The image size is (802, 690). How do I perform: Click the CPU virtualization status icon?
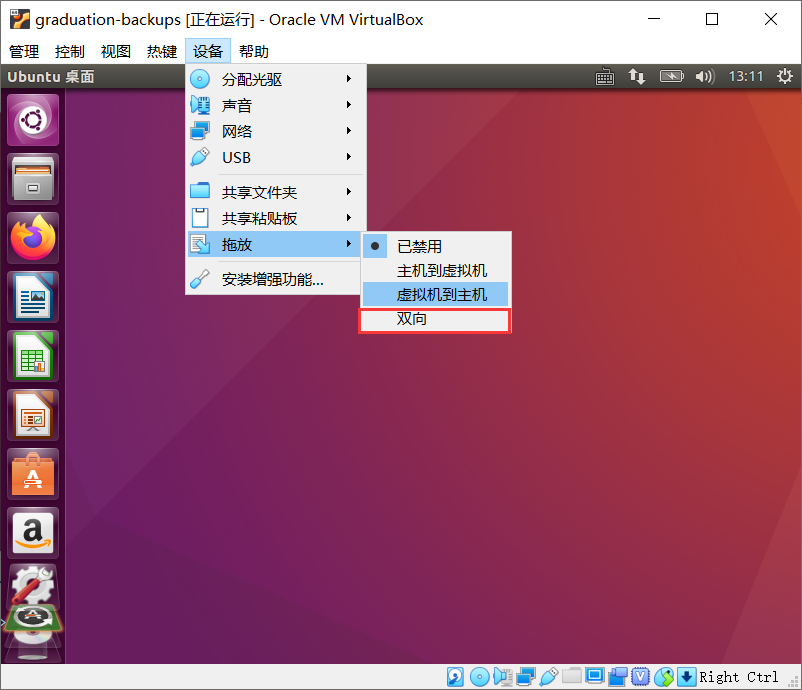pos(640,677)
